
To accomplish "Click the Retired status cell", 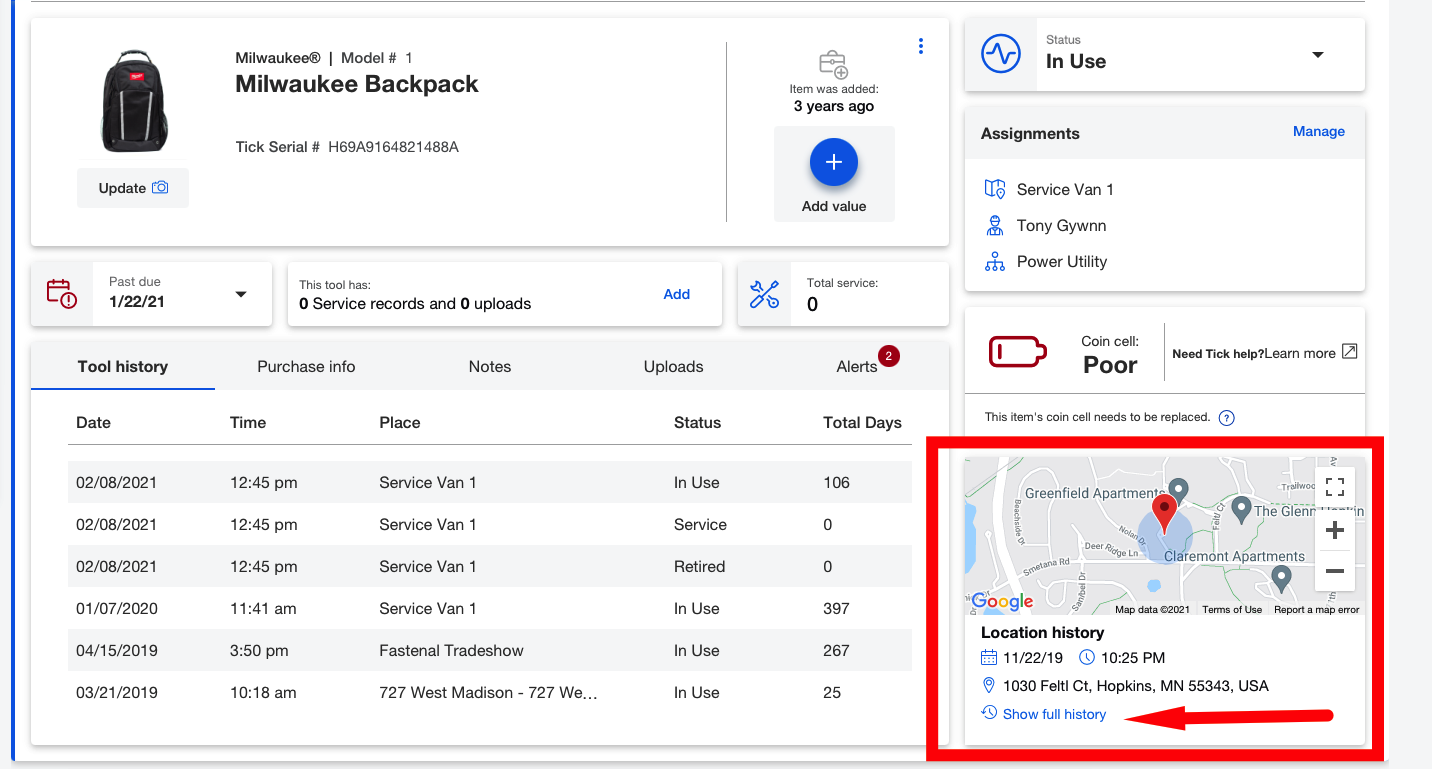I will point(699,566).
